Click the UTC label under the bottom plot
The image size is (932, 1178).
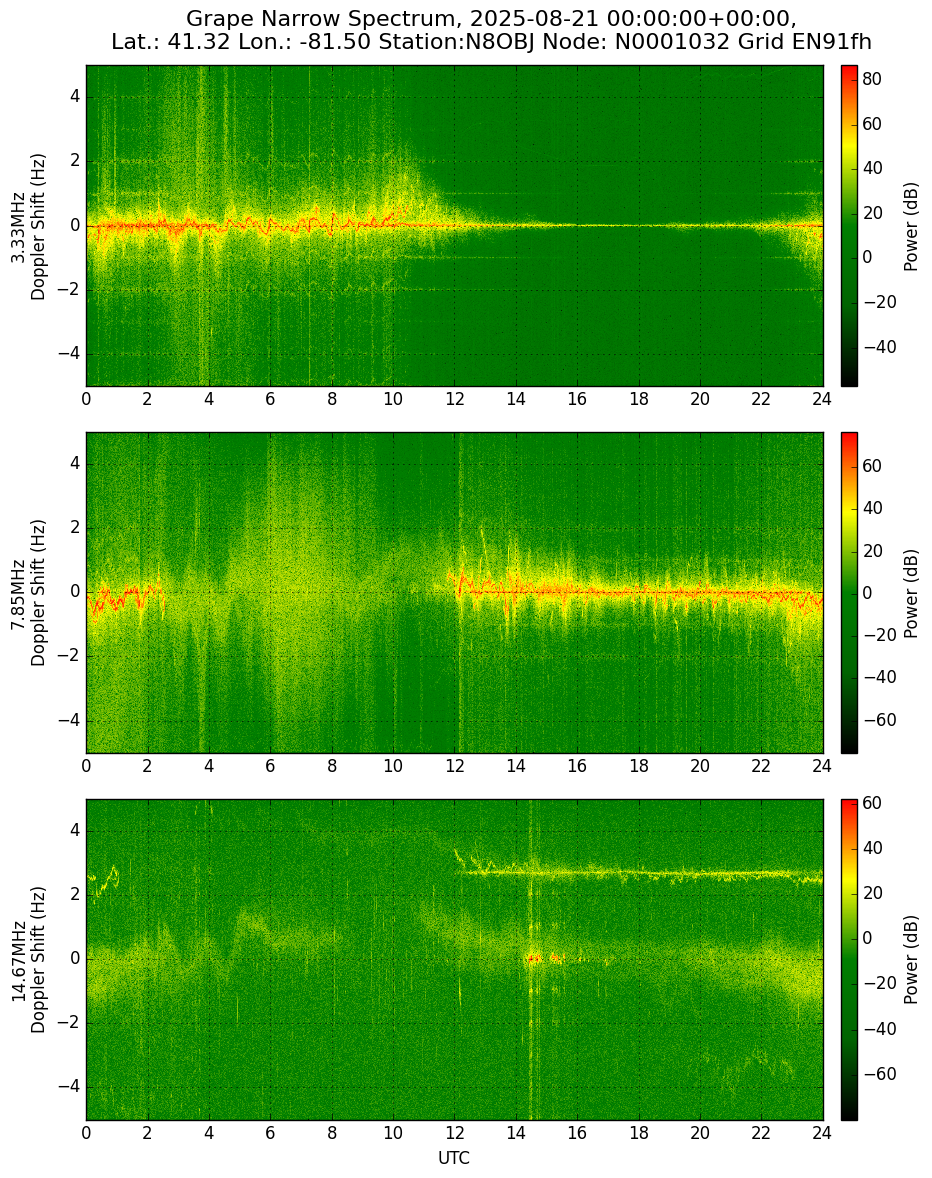(x=454, y=1158)
